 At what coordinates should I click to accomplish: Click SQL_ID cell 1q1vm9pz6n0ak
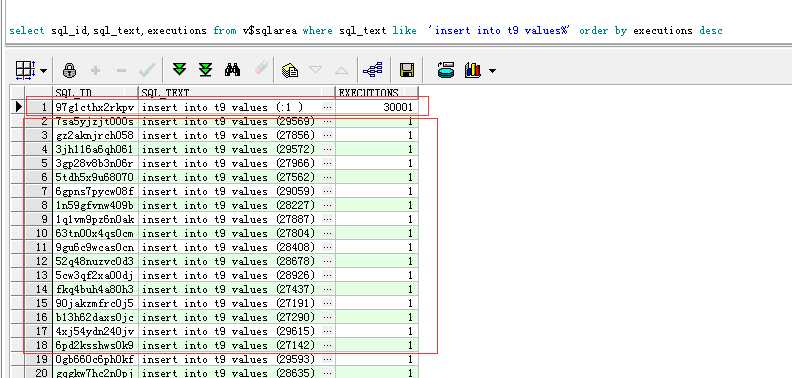(95, 219)
